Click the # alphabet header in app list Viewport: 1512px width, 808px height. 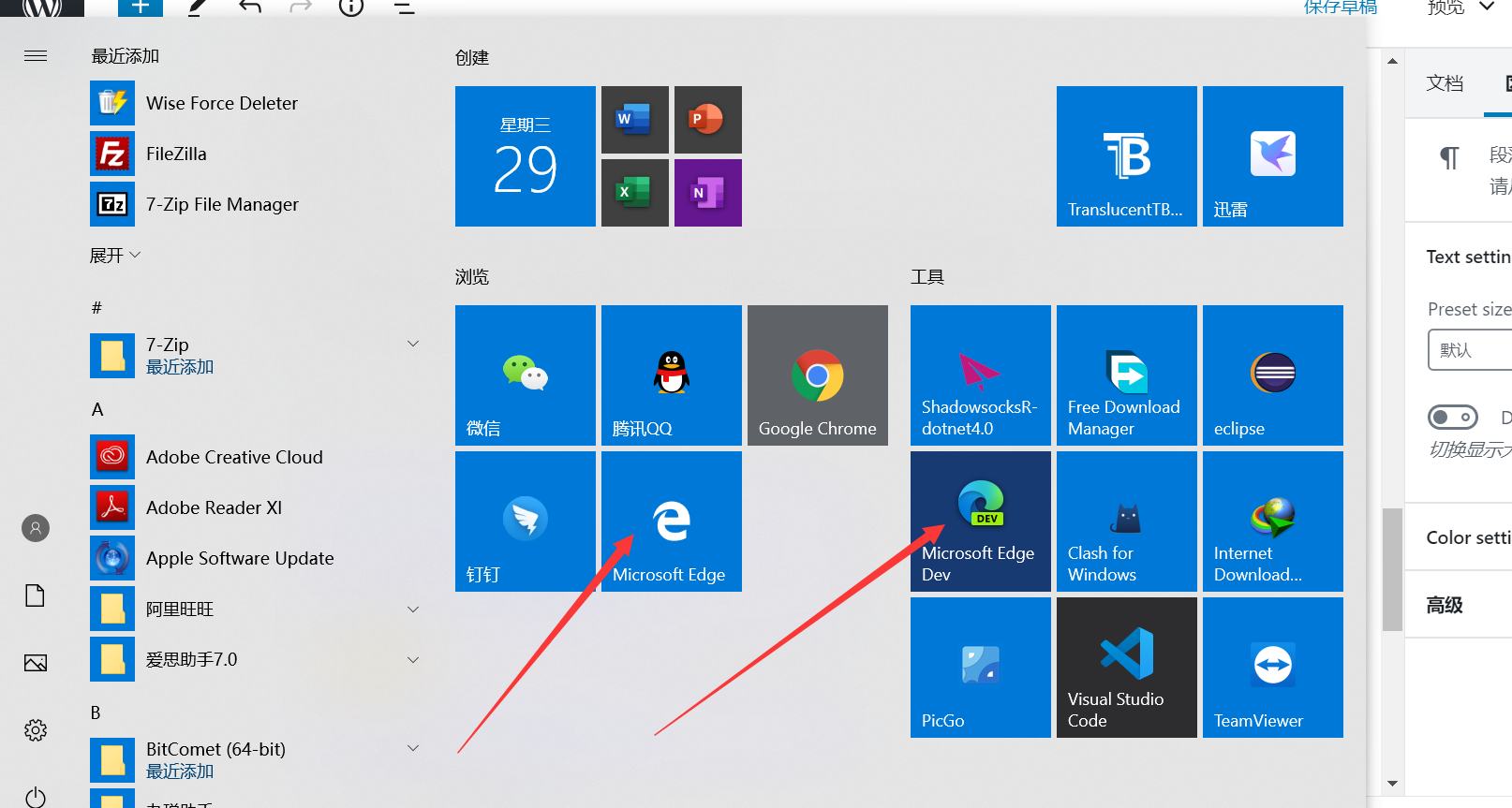(96, 308)
